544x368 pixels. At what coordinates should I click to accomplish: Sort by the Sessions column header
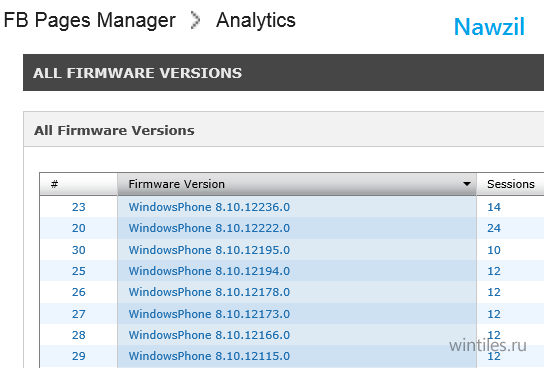[510, 184]
